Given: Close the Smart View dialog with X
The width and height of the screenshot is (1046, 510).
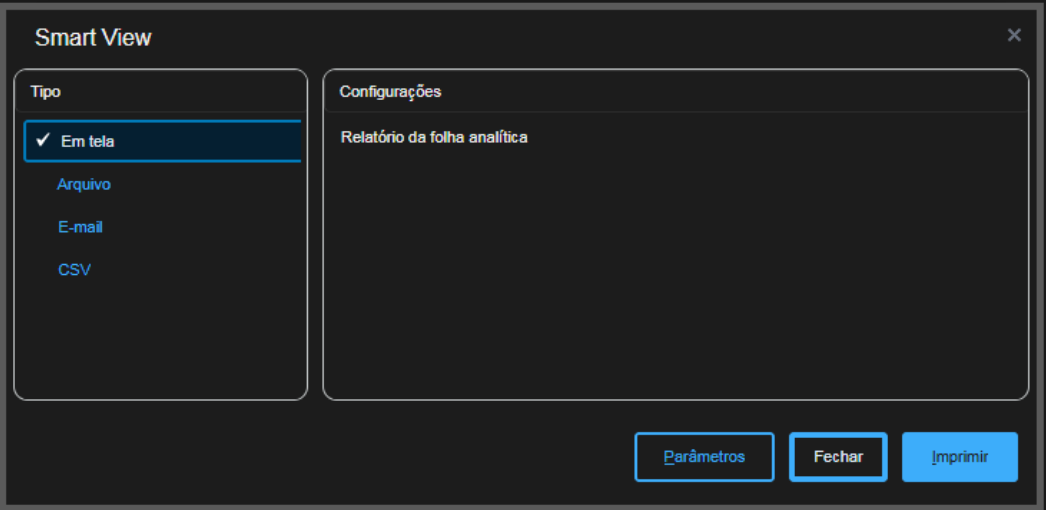Looking at the screenshot, I should pos(1014,36).
